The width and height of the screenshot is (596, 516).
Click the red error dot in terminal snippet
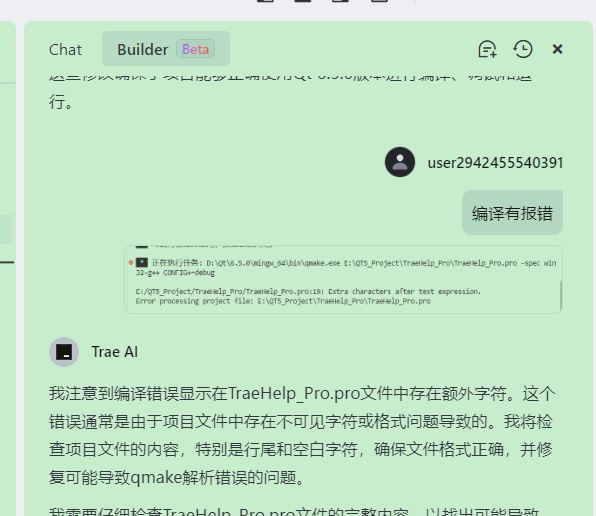(x=131, y=263)
